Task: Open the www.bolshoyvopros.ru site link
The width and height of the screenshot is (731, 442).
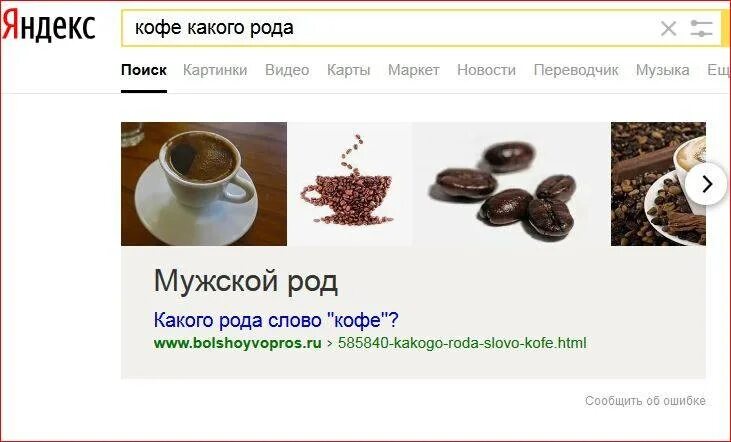Action: click(237, 343)
